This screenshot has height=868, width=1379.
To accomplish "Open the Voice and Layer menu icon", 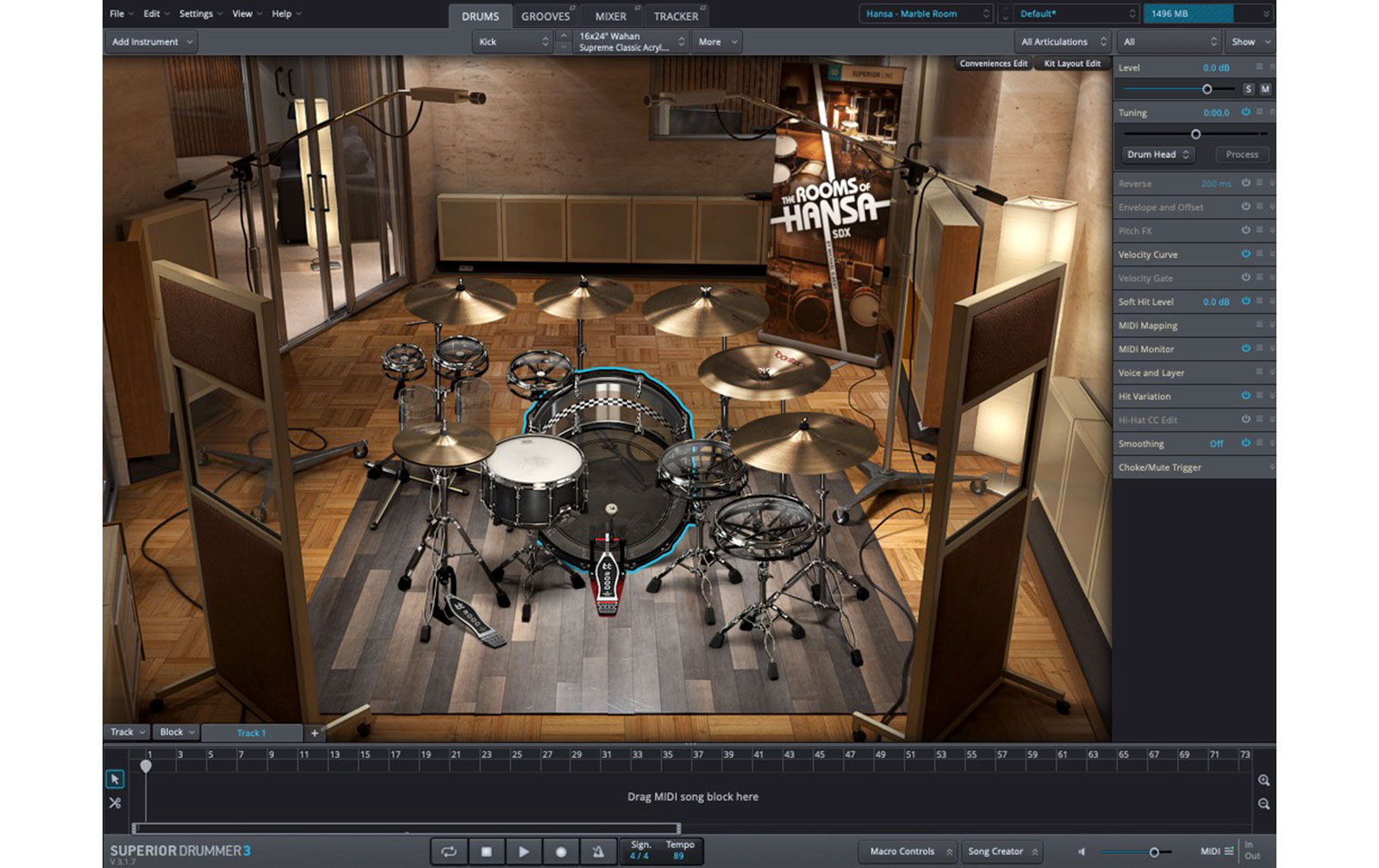I will click(x=1259, y=372).
